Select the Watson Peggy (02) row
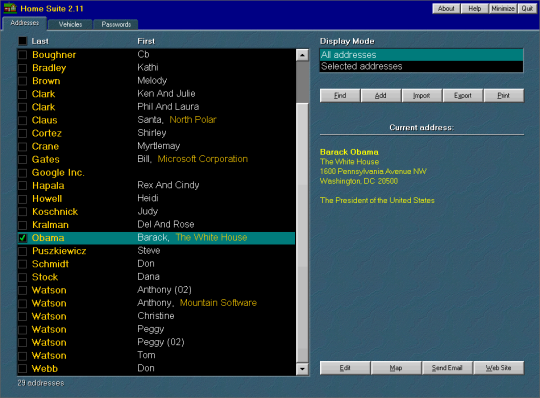Image resolution: width=540 pixels, height=398 pixels. pos(156,343)
